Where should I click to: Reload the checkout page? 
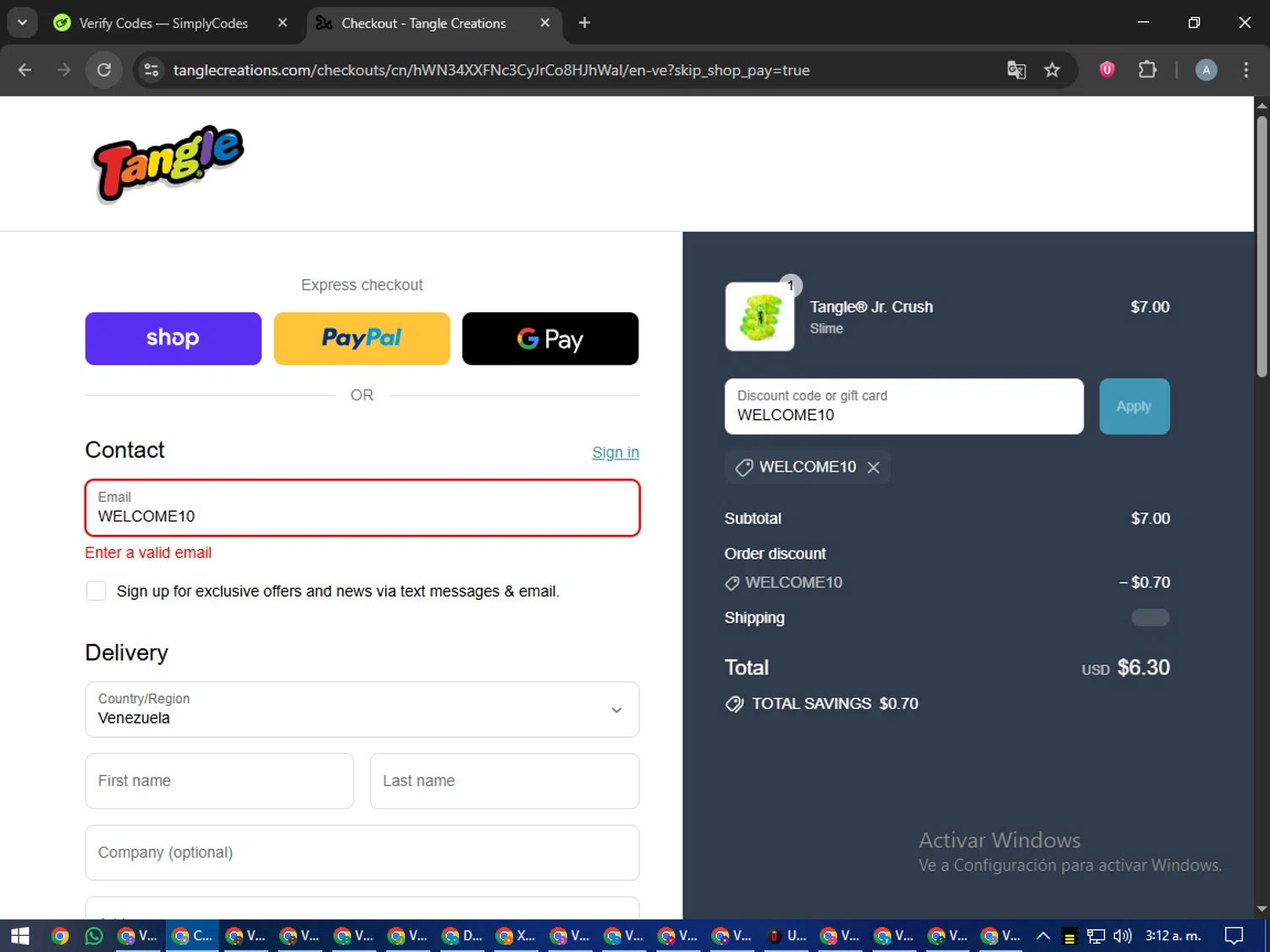coord(104,70)
